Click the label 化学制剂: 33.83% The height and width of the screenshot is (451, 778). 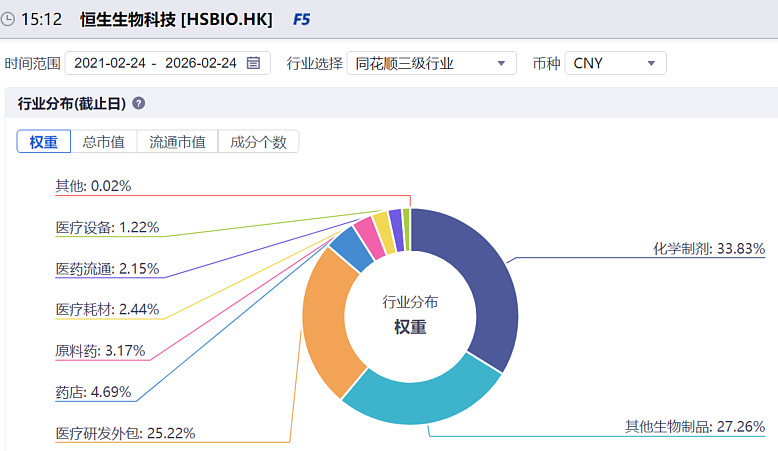pos(709,248)
